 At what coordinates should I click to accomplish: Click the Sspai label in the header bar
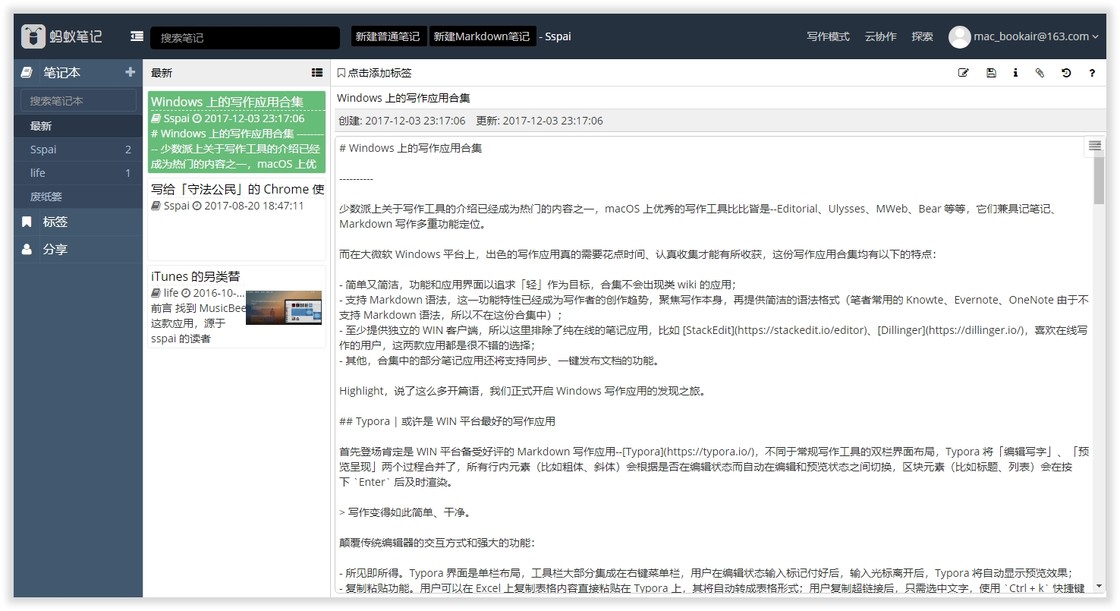[x=557, y=36]
